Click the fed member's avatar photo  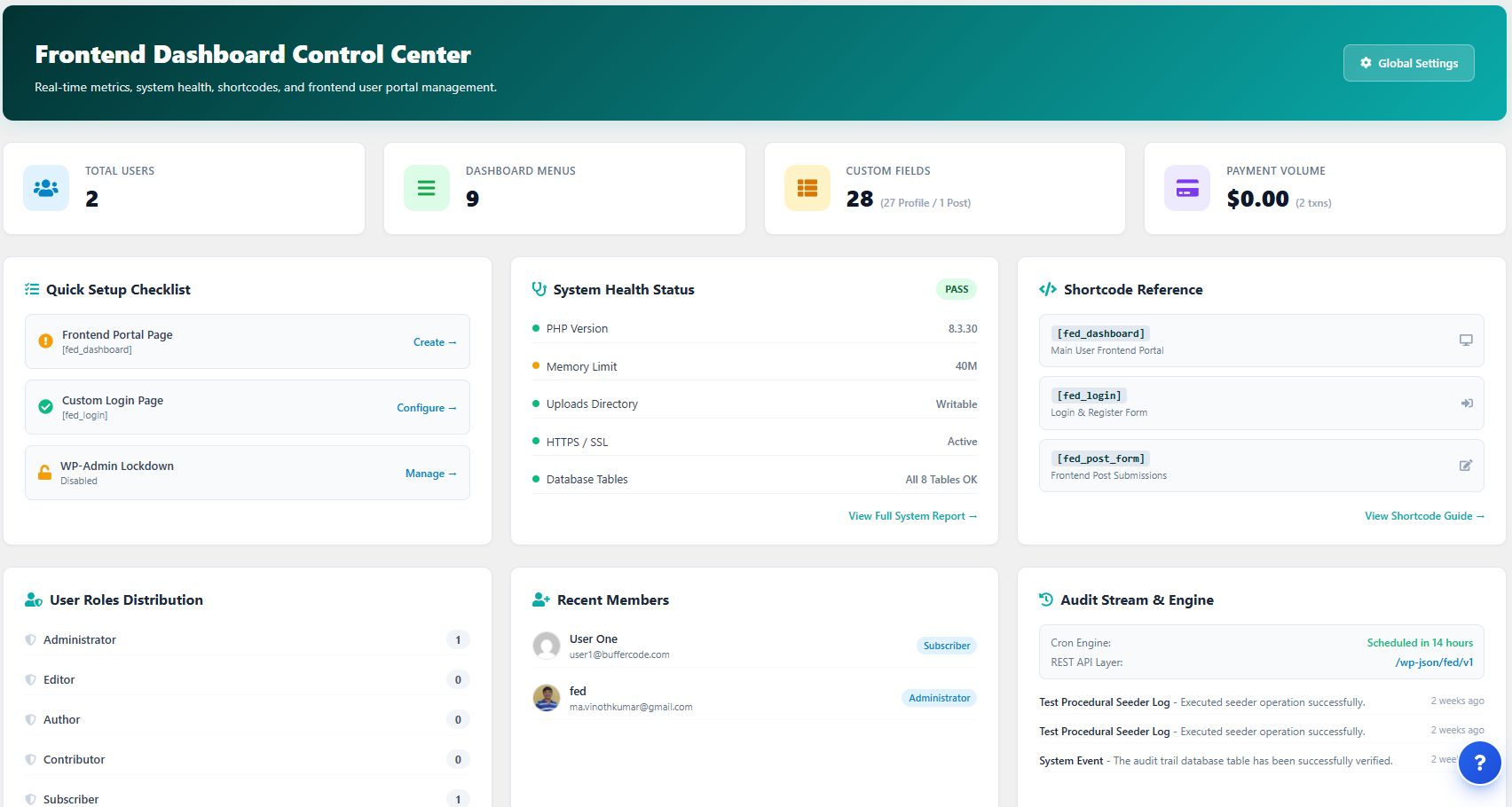pos(547,698)
